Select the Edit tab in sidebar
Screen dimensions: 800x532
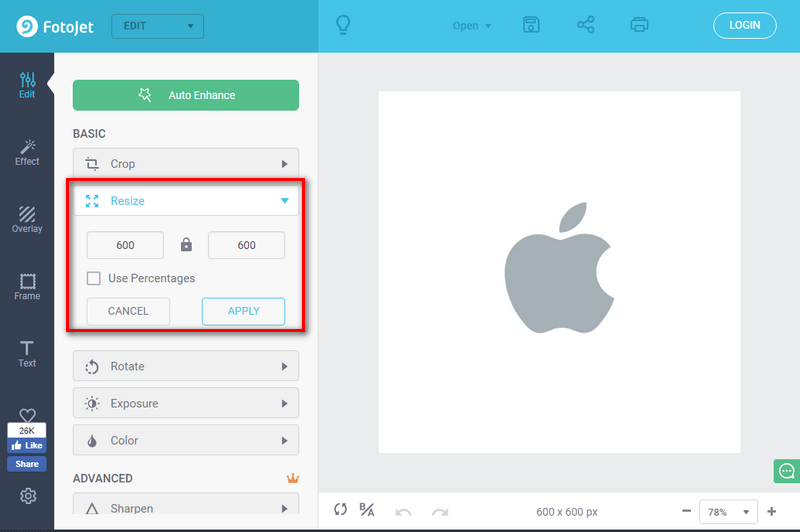27,85
